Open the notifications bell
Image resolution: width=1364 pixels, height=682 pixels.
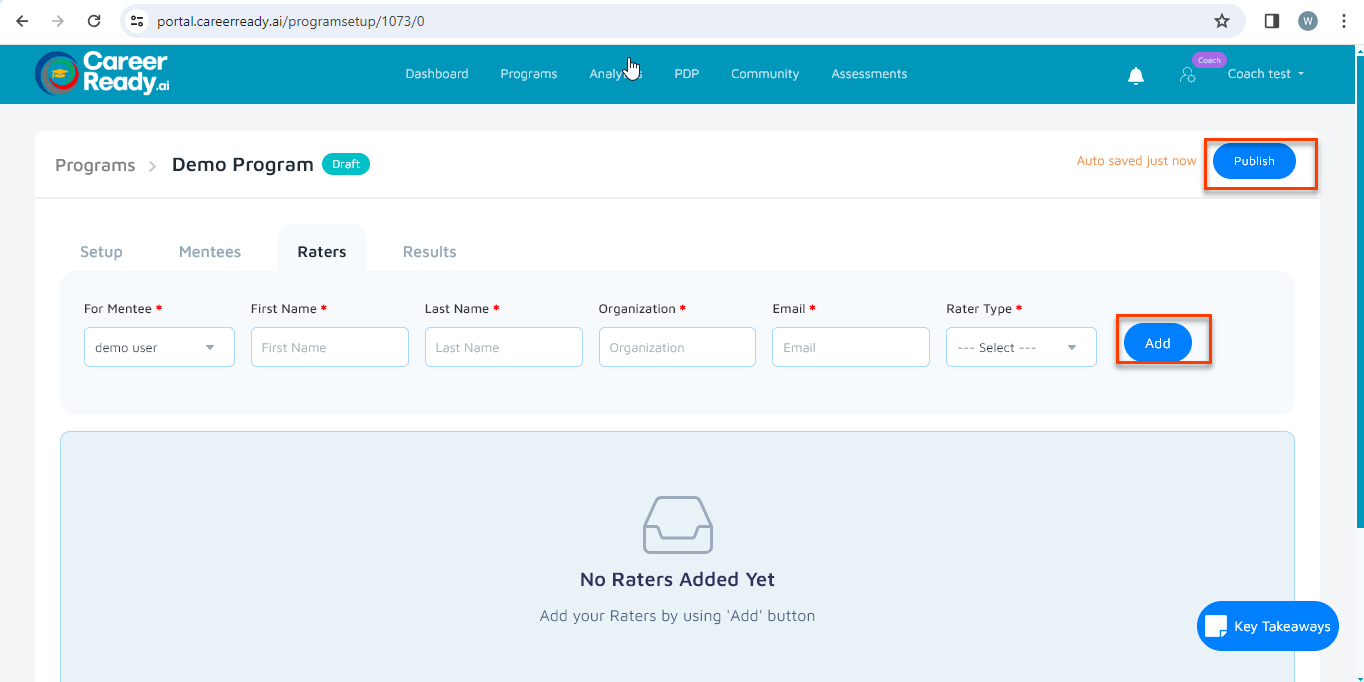(1135, 75)
